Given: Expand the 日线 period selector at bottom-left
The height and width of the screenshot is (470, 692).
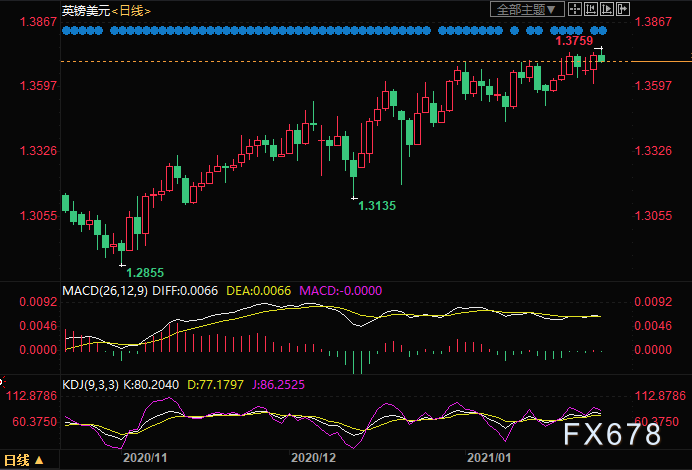Looking at the screenshot, I should click(23, 461).
